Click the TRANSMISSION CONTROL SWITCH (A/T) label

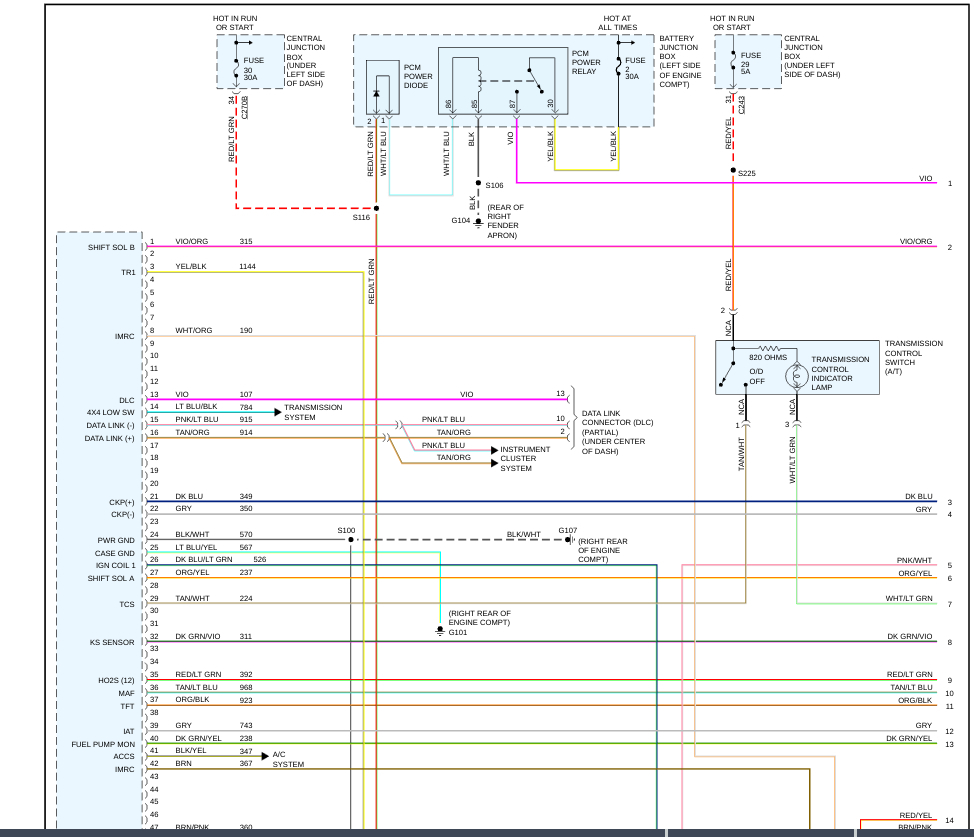[x=914, y=357]
